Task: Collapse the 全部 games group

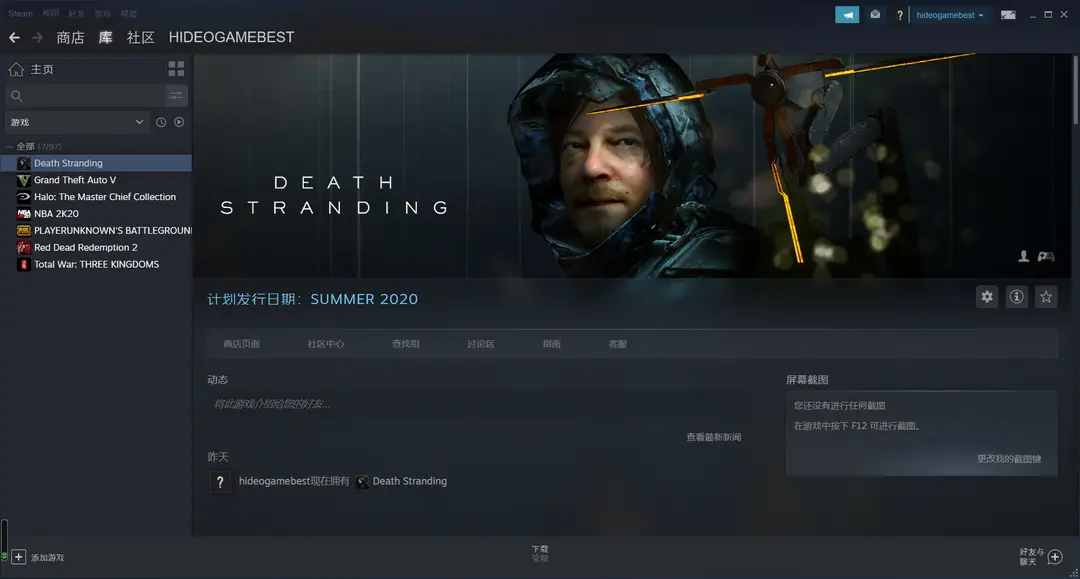Action: (10, 147)
